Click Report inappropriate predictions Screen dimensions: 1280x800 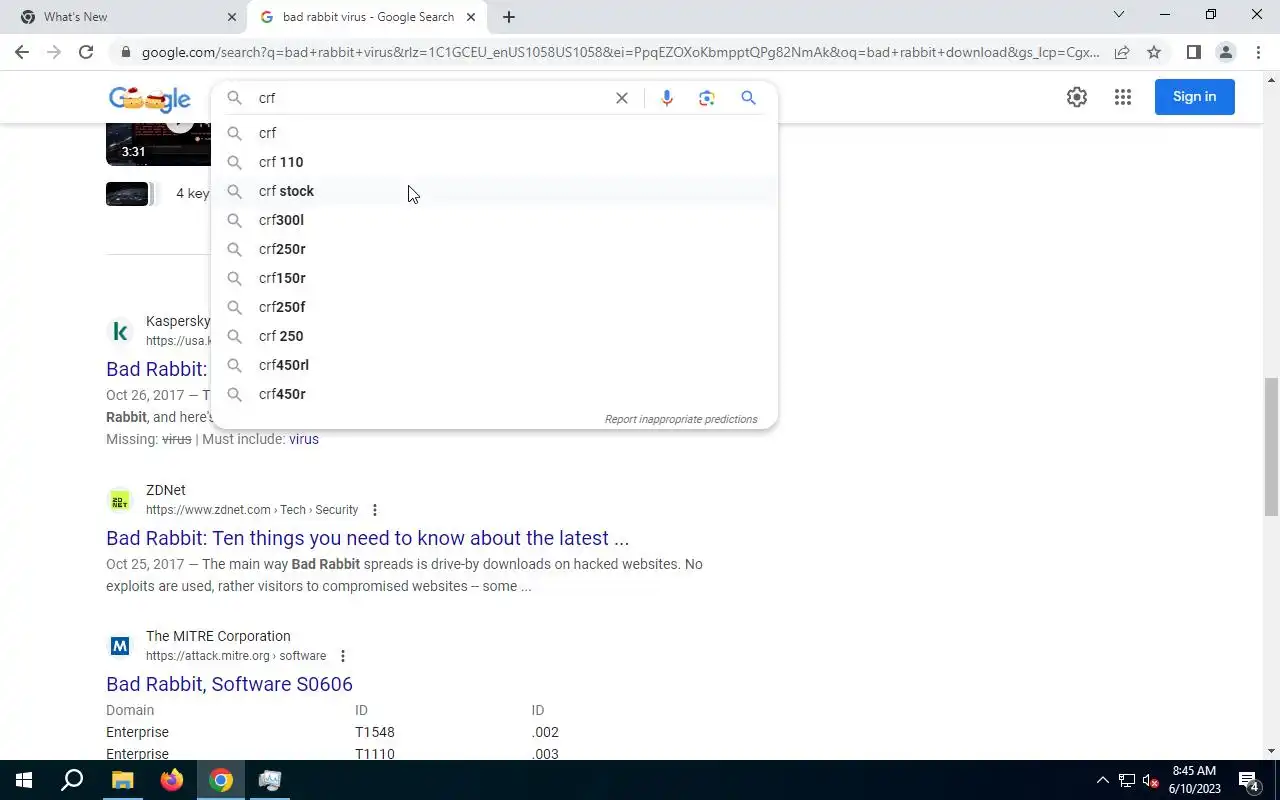coord(681,419)
